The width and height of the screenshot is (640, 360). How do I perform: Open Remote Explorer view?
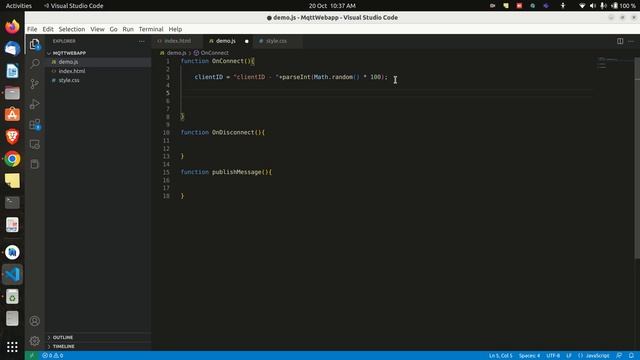35,144
